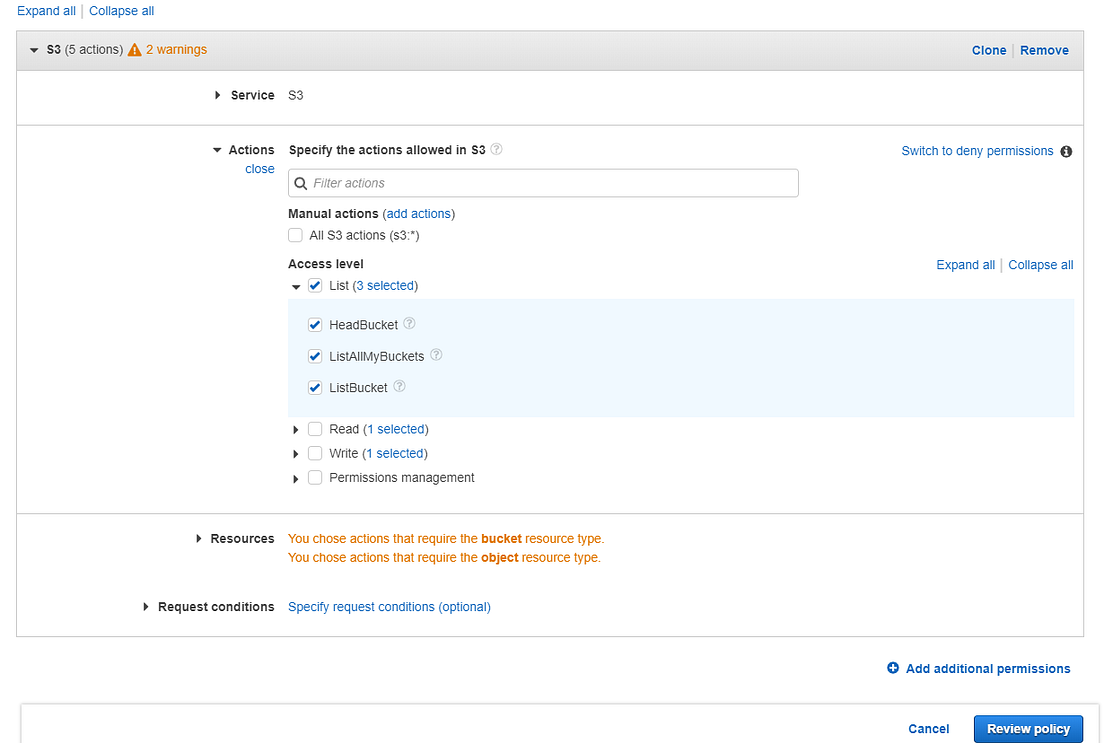Click the Clone link in S3 header
The width and height of the screenshot is (1104, 743).
point(989,50)
